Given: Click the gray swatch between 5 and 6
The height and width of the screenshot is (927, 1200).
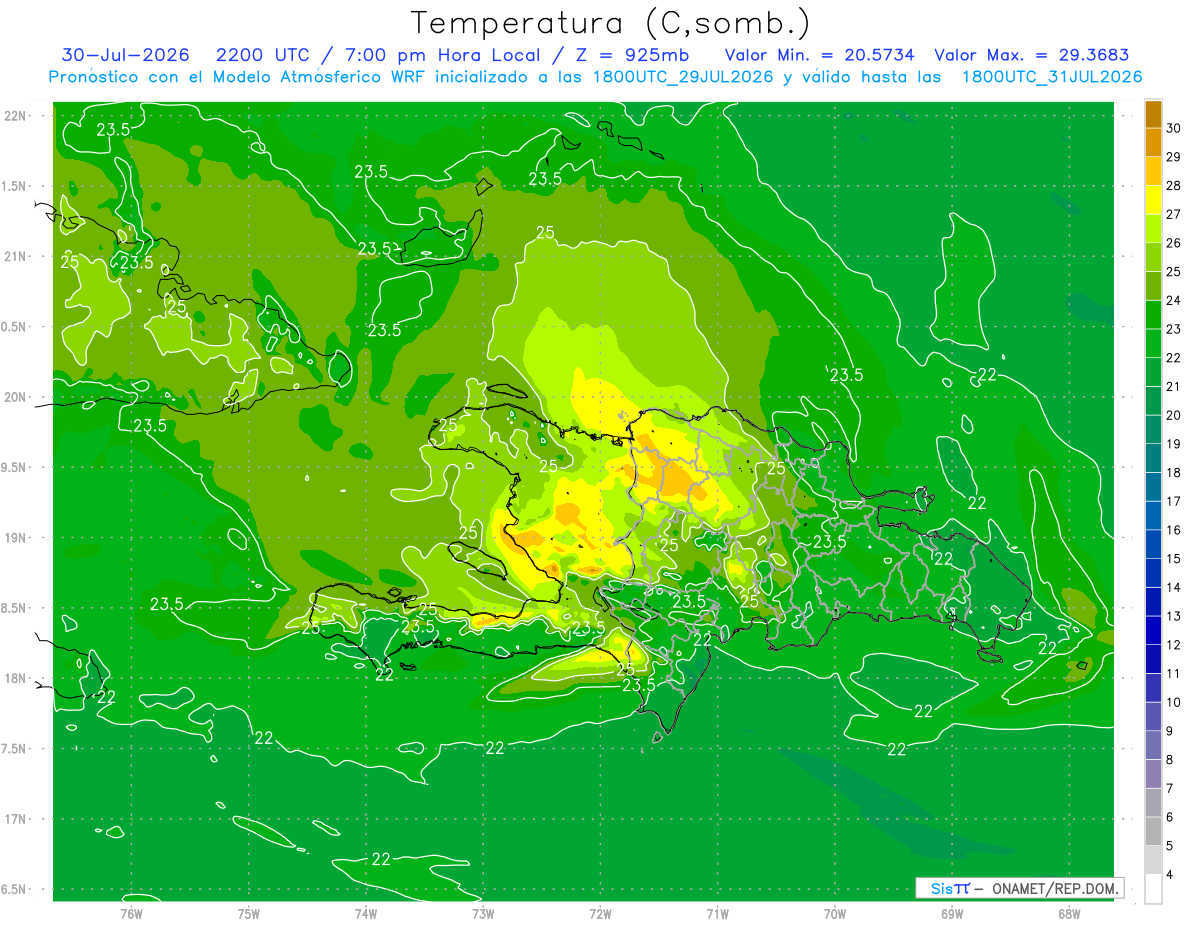Looking at the screenshot, I should click(1153, 831).
